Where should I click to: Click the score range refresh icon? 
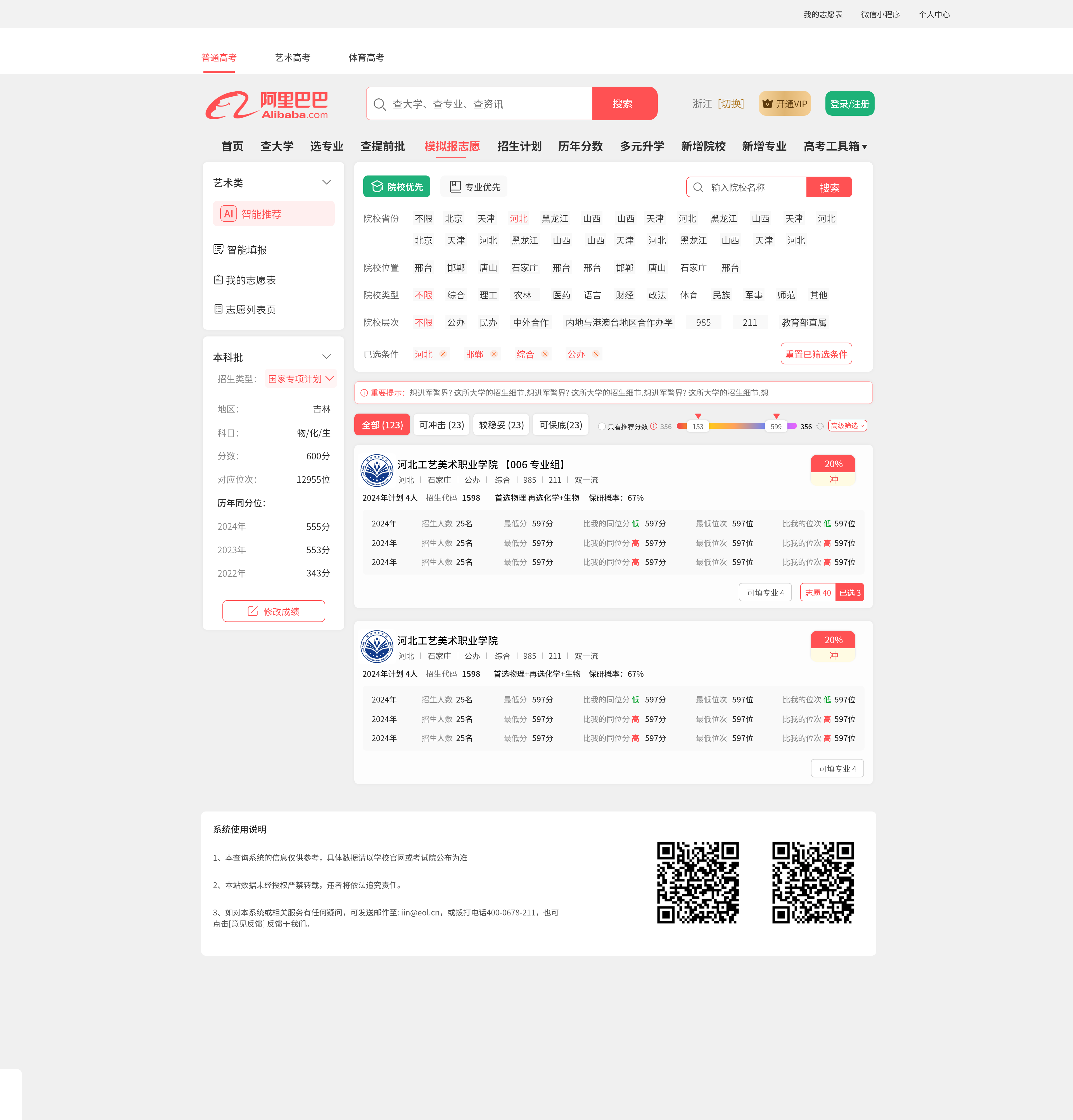(x=820, y=426)
